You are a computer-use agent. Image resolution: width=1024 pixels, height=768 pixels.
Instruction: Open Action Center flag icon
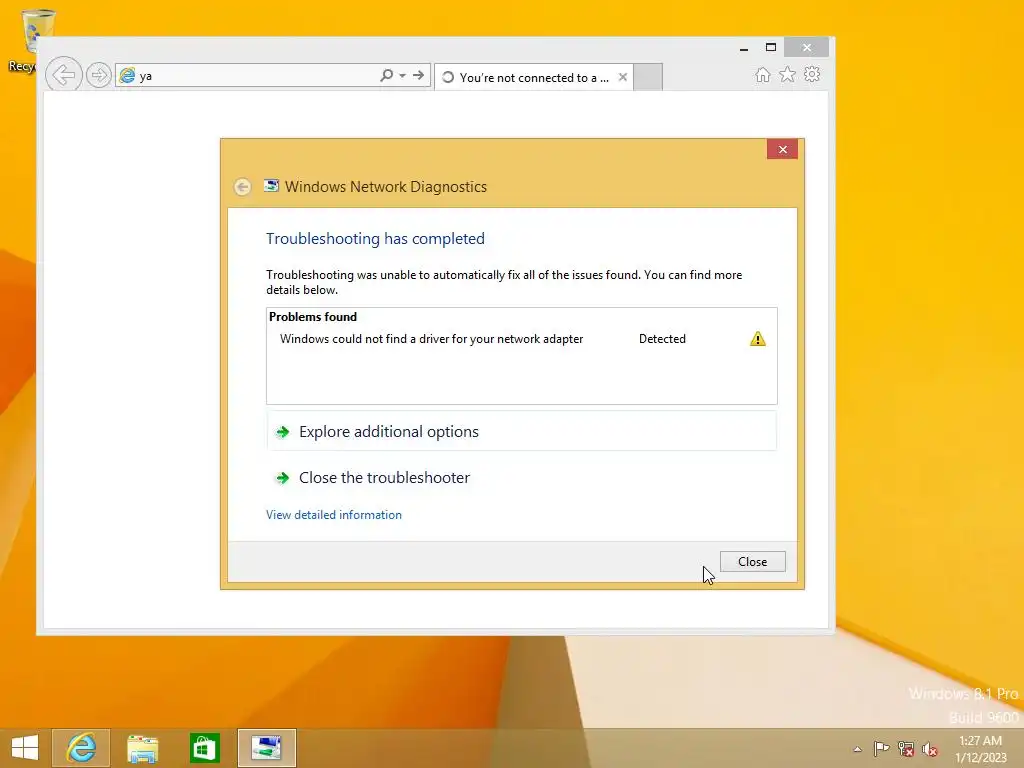pyautogui.click(x=881, y=749)
